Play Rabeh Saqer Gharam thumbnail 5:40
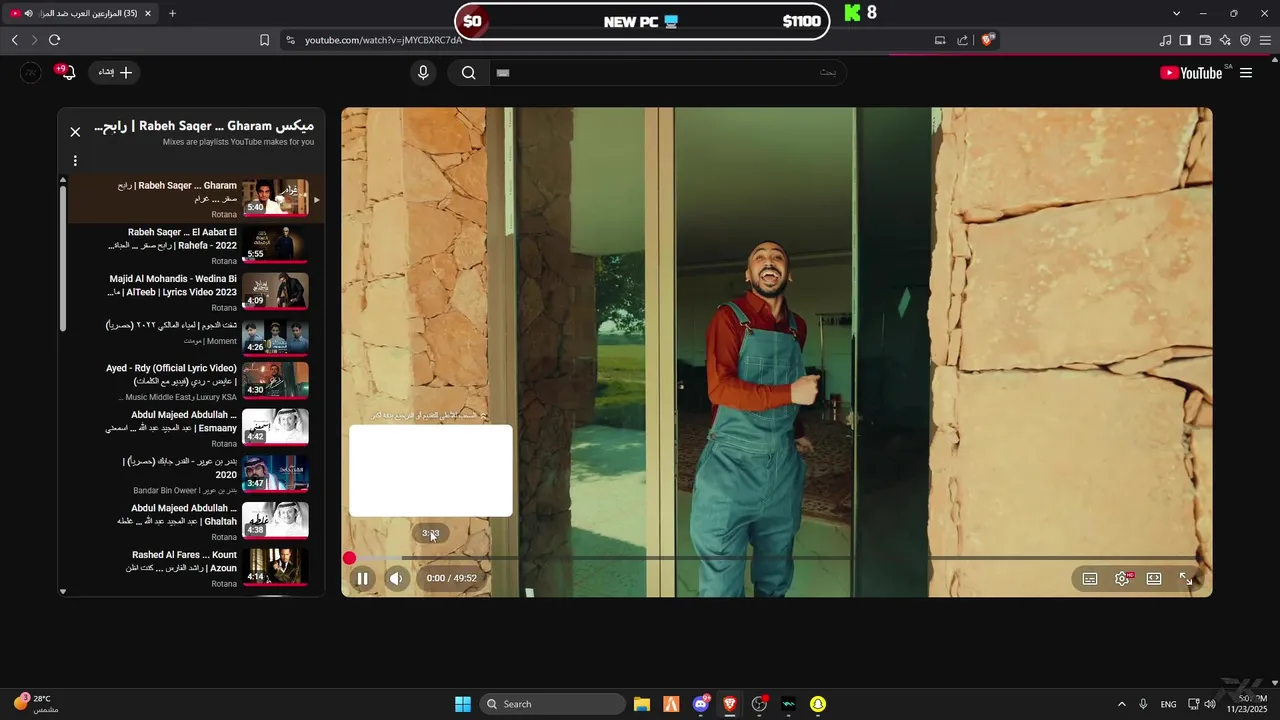Image resolution: width=1280 pixels, height=720 pixels. 275,197
